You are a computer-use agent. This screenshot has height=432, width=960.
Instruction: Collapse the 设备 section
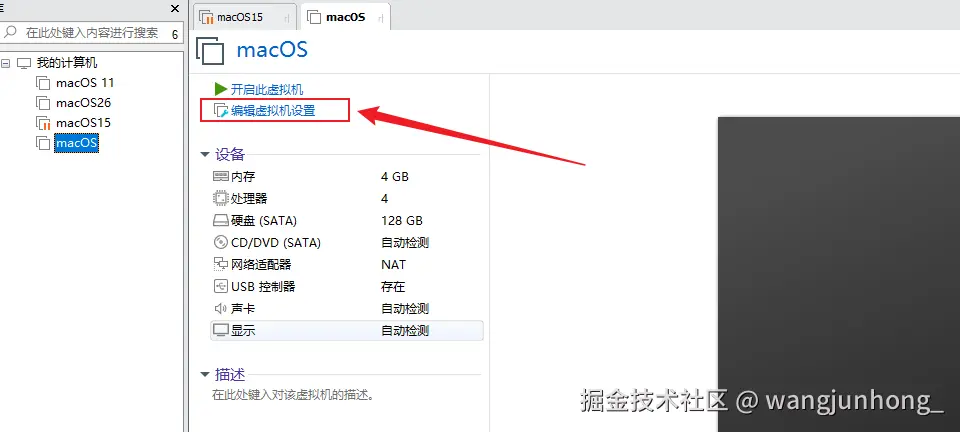point(205,155)
